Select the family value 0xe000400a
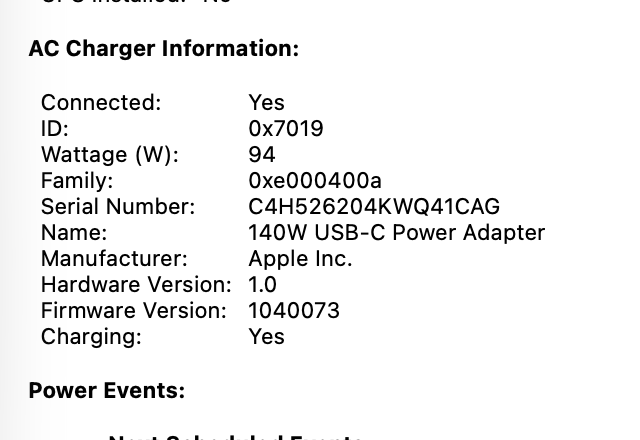640x440 pixels. (314, 181)
